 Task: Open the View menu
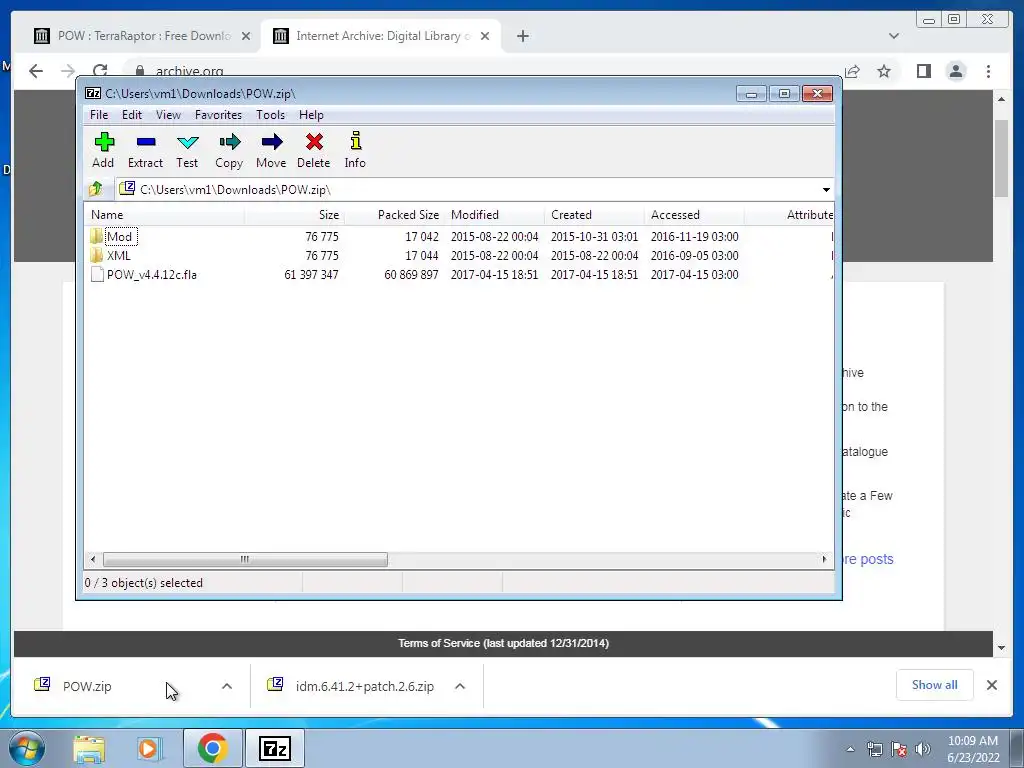click(168, 115)
